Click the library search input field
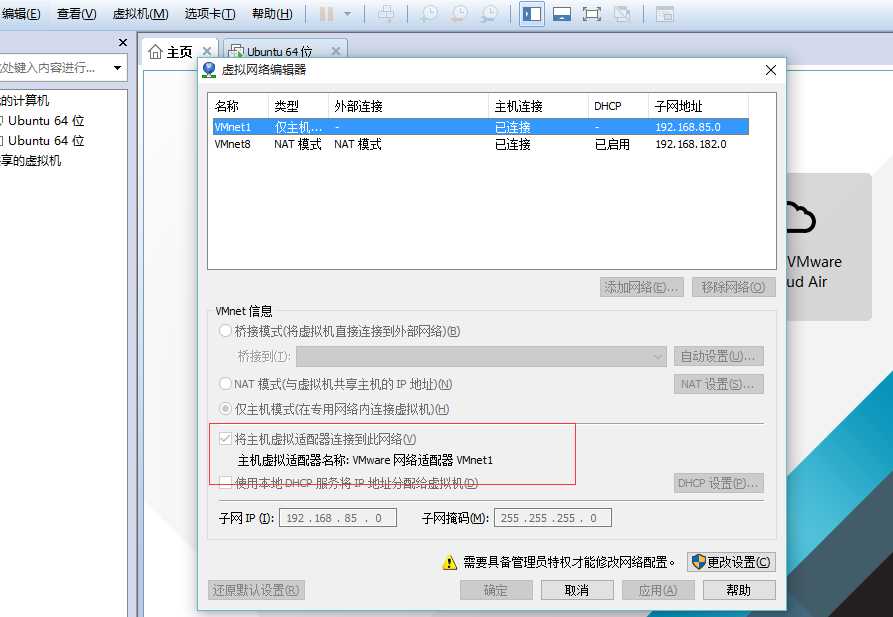The height and width of the screenshot is (617, 893). pos(52,68)
